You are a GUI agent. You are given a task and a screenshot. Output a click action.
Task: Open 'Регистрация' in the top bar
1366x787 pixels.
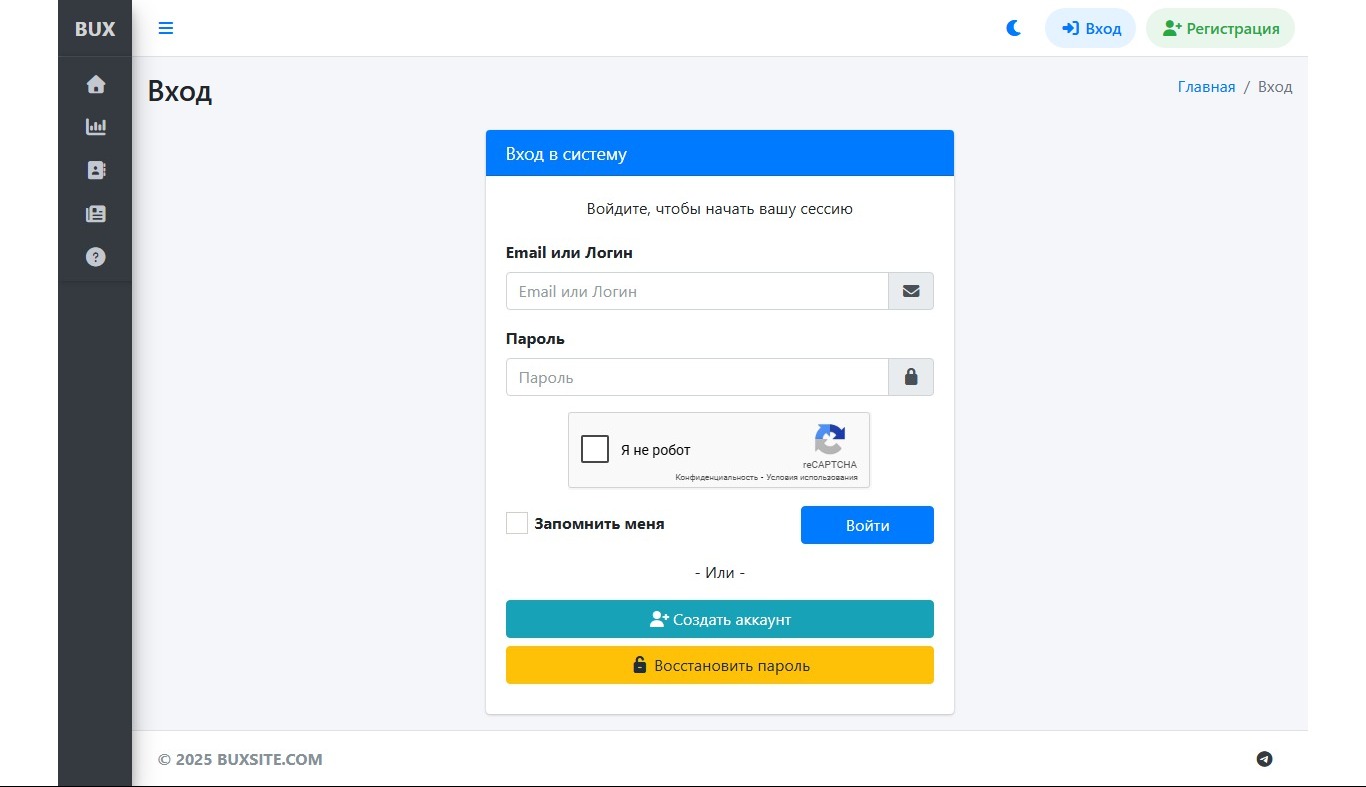tap(1220, 28)
